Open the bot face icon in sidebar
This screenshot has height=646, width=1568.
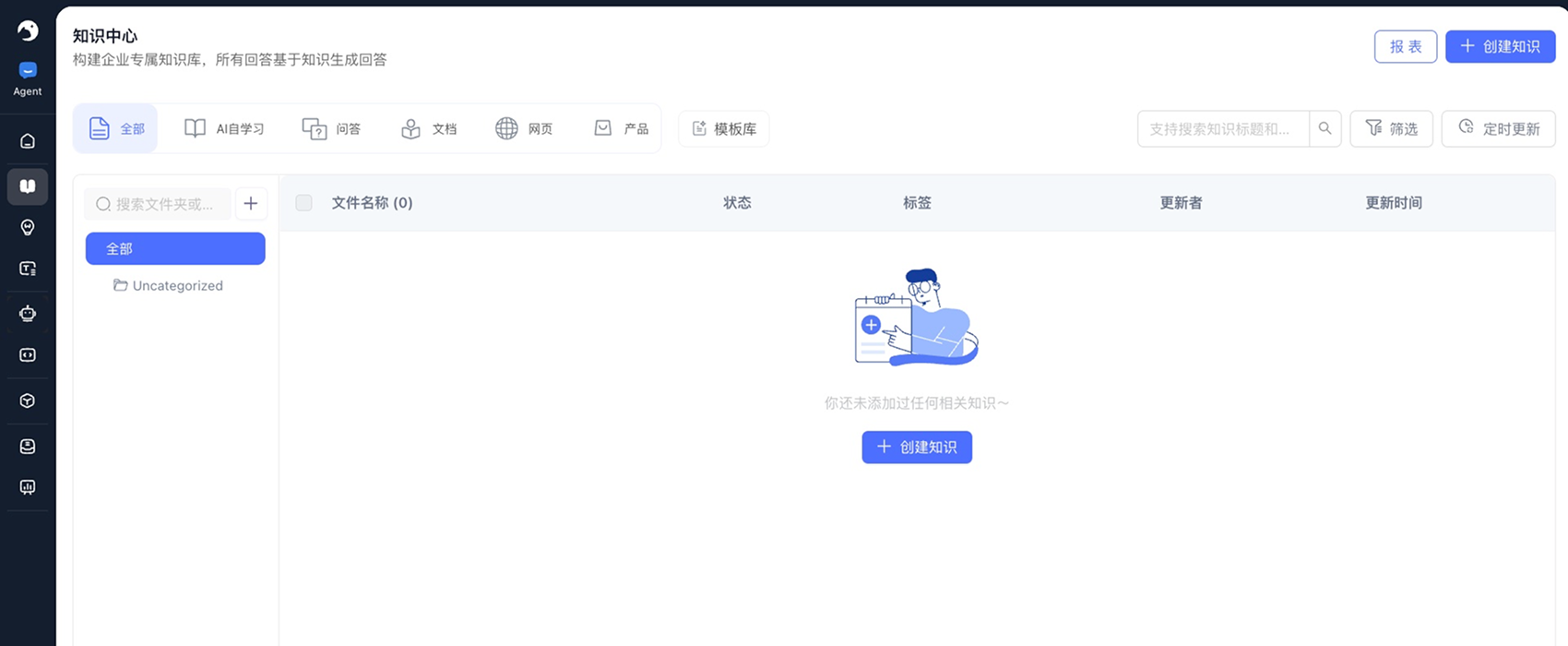[x=28, y=447]
